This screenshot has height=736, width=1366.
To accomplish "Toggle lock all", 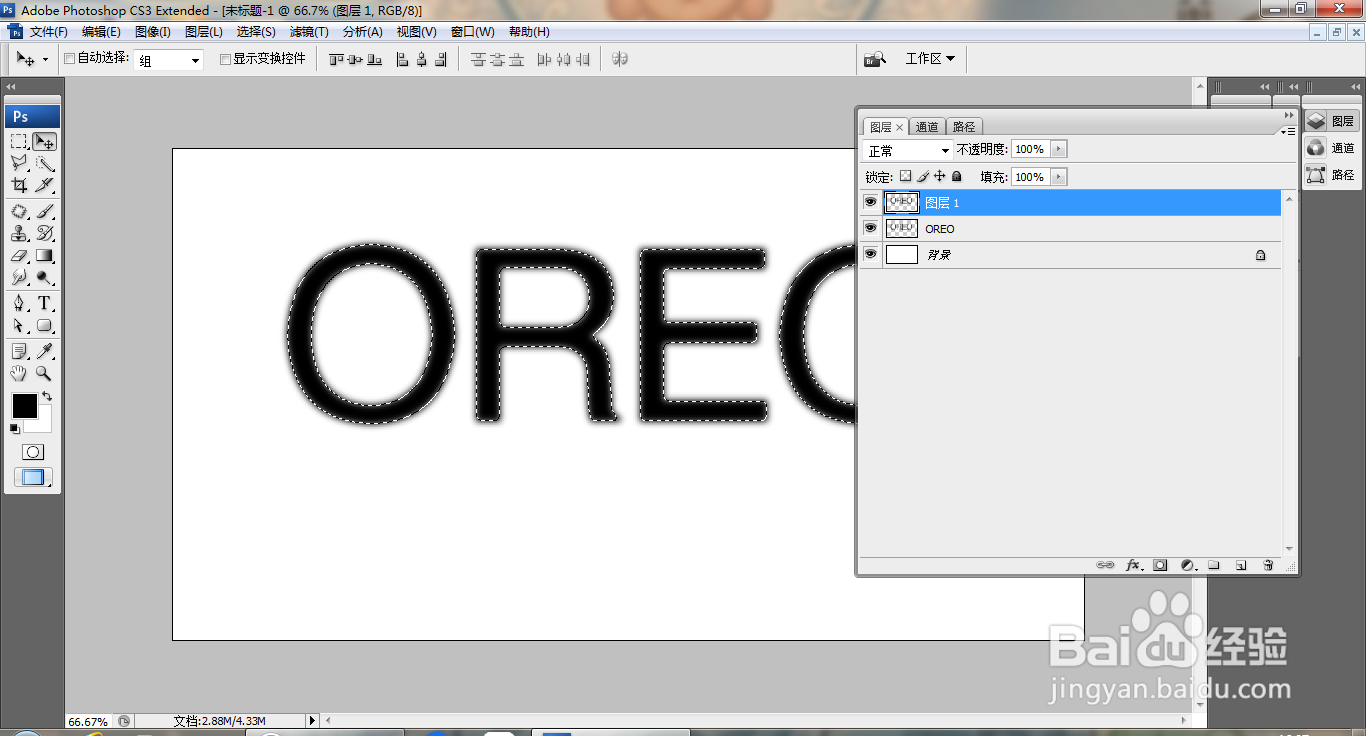I will 956,176.
